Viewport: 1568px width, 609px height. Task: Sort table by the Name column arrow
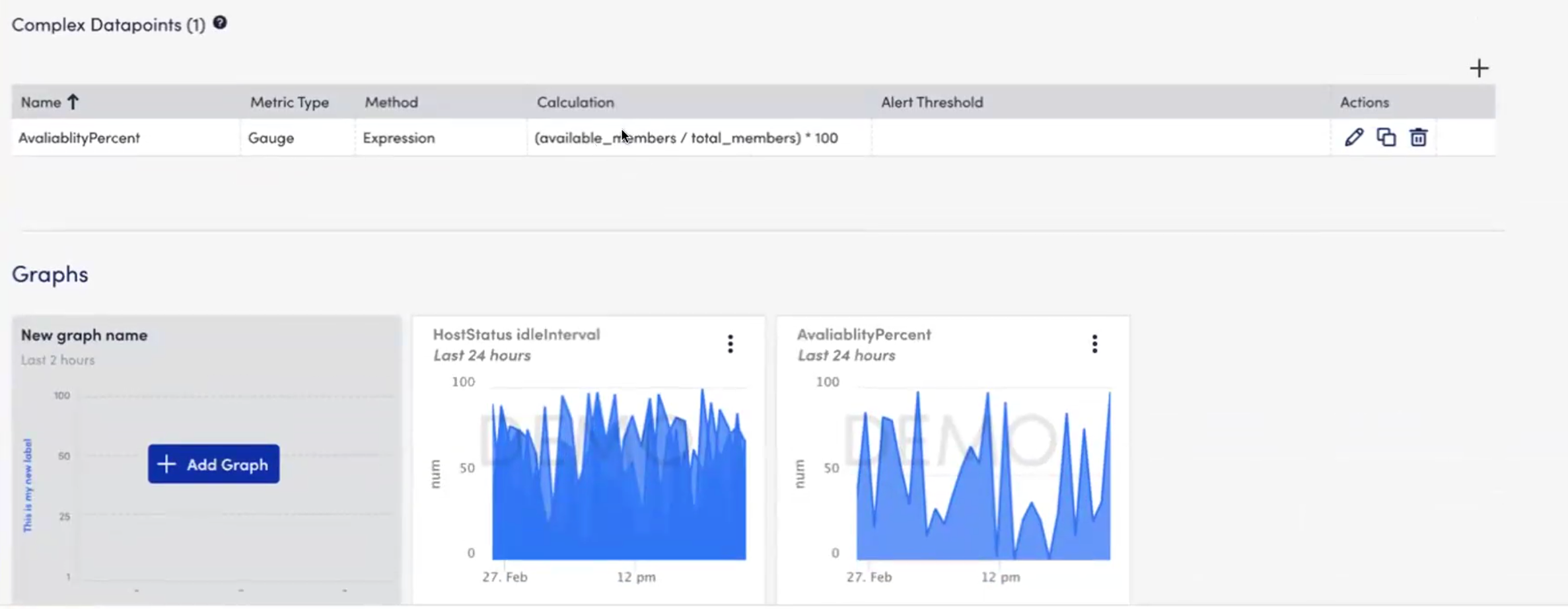pyautogui.click(x=73, y=102)
